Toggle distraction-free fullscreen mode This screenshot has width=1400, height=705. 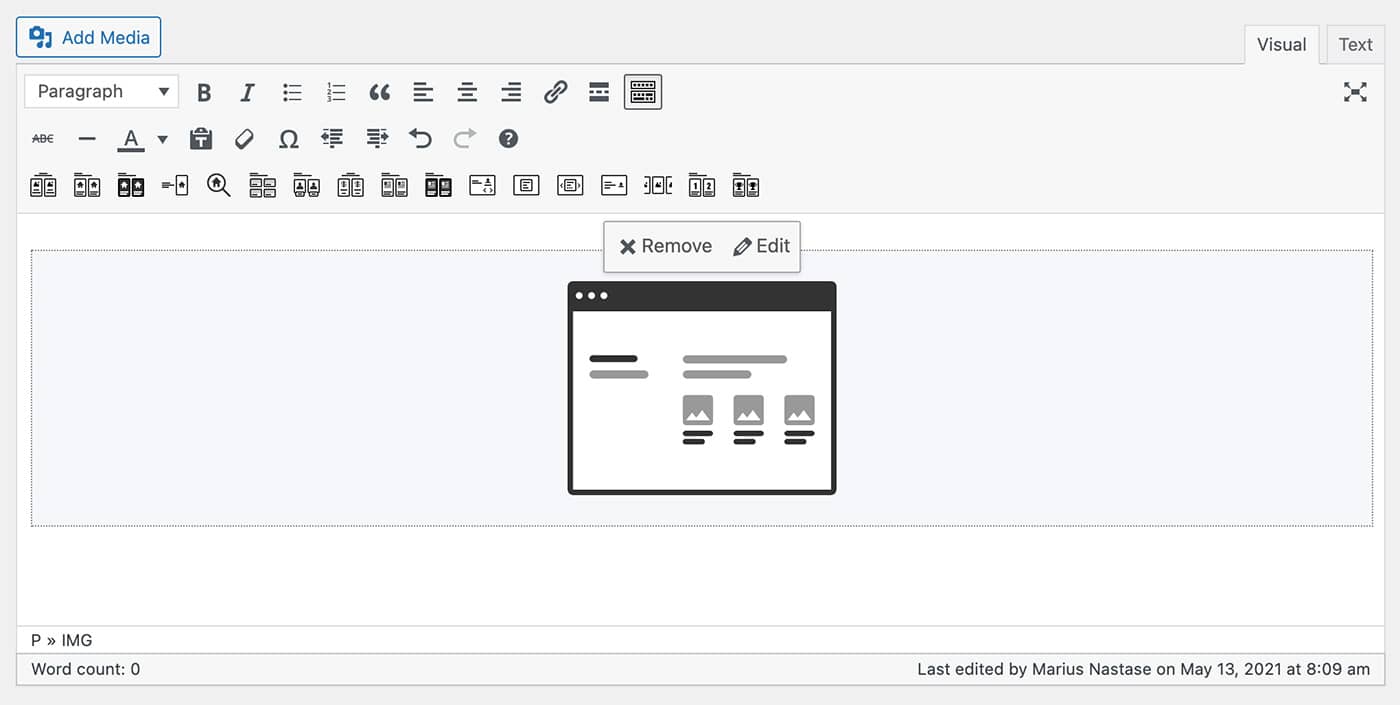tap(1355, 92)
